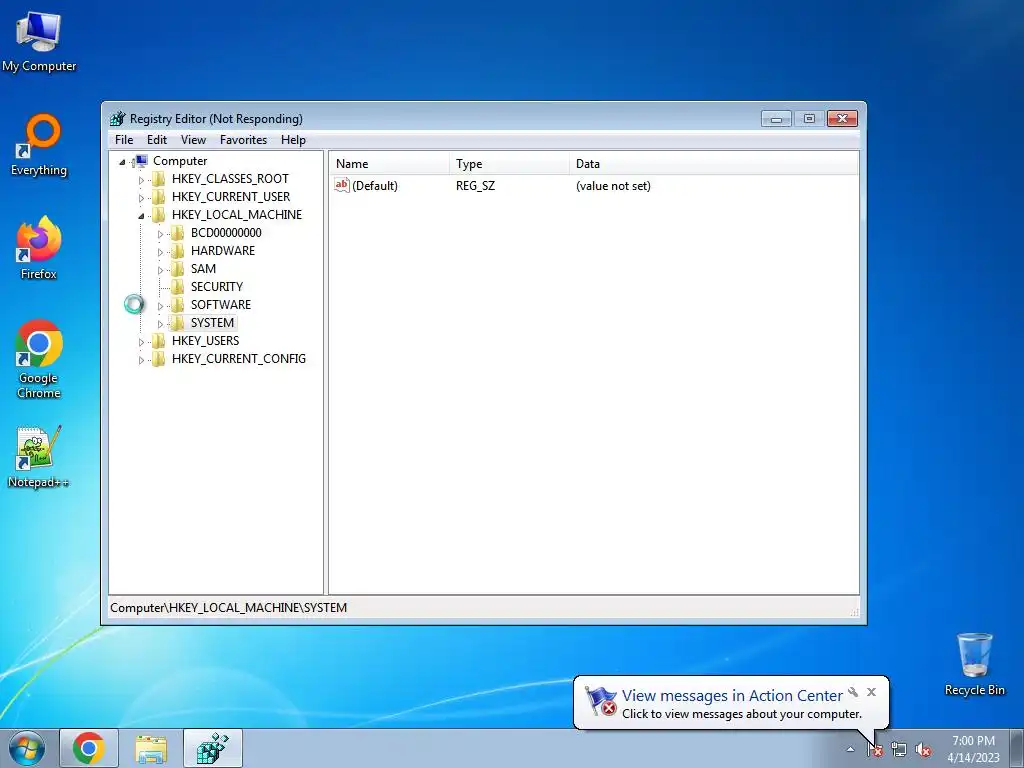The height and width of the screenshot is (768, 1024).
Task: Select the Google Chrome desktop shortcut
Action: click(x=39, y=359)
